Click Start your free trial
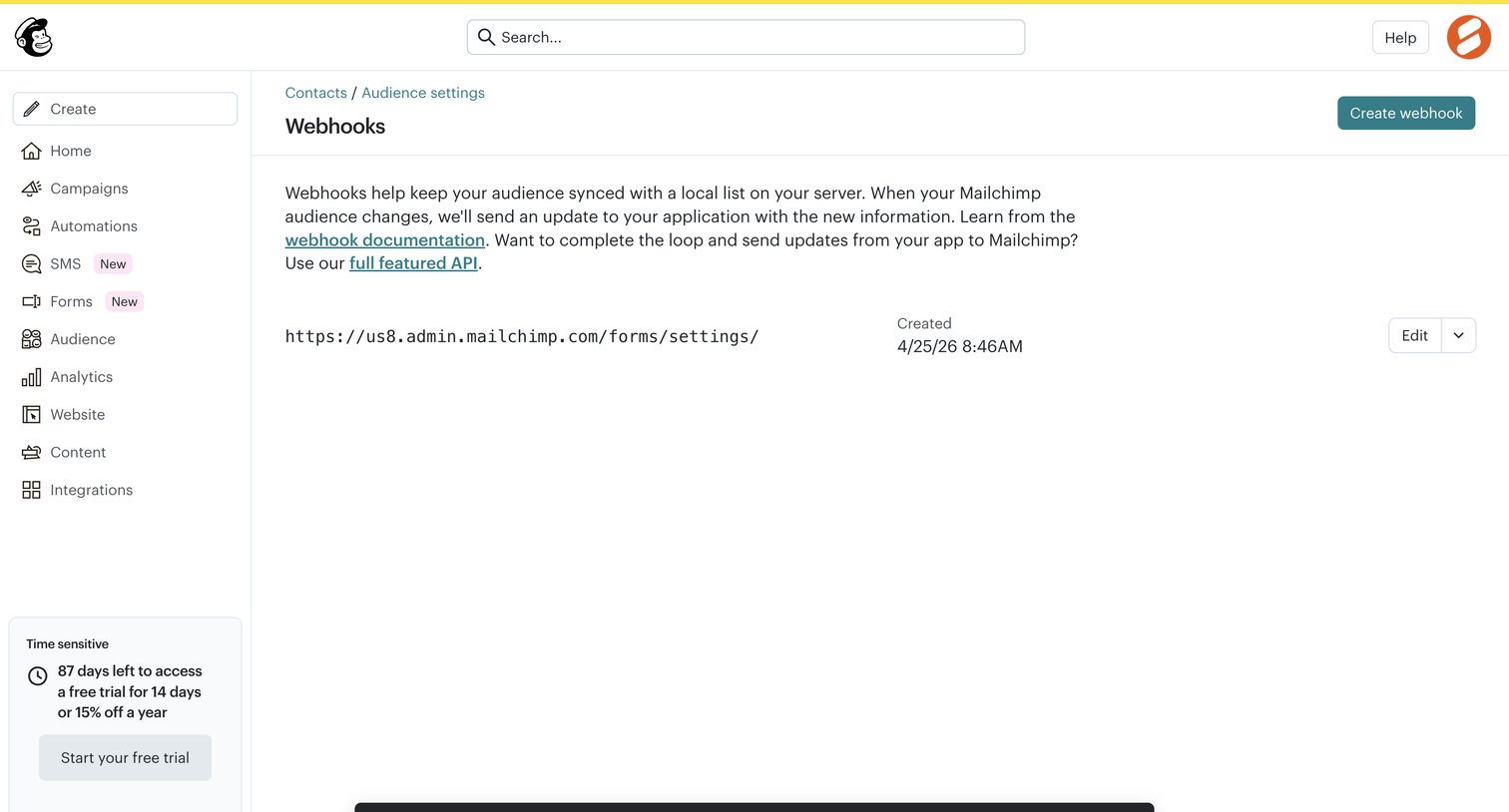1509x812 pixels. (125, 757)
